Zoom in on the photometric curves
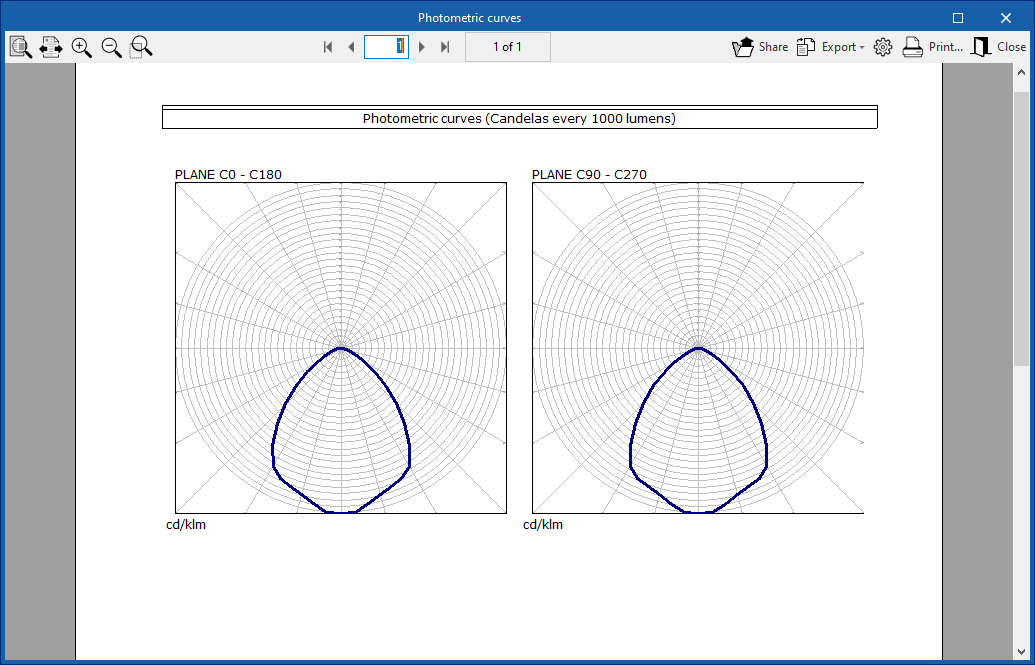The width and height of the screenshot is (1035, 665). click(81, 47)
